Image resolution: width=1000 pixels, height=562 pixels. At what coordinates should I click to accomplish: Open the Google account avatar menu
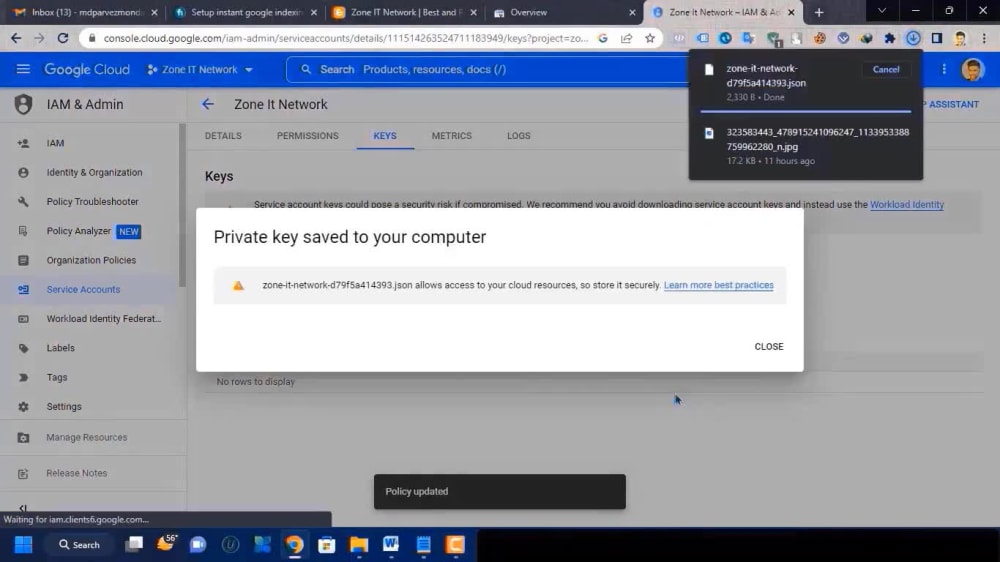tap(972, 70)
